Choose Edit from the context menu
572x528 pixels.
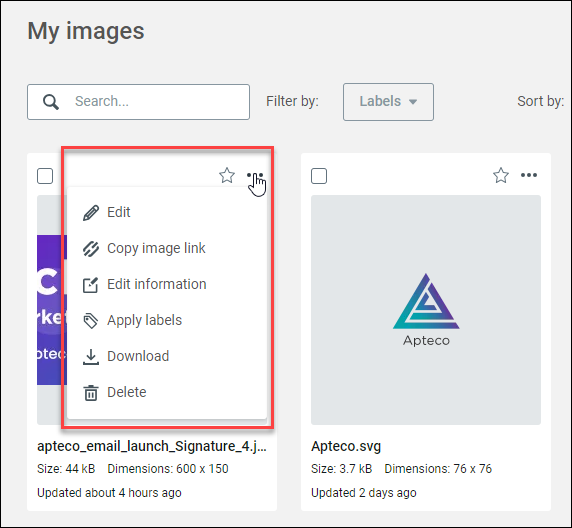pos(167,212)
